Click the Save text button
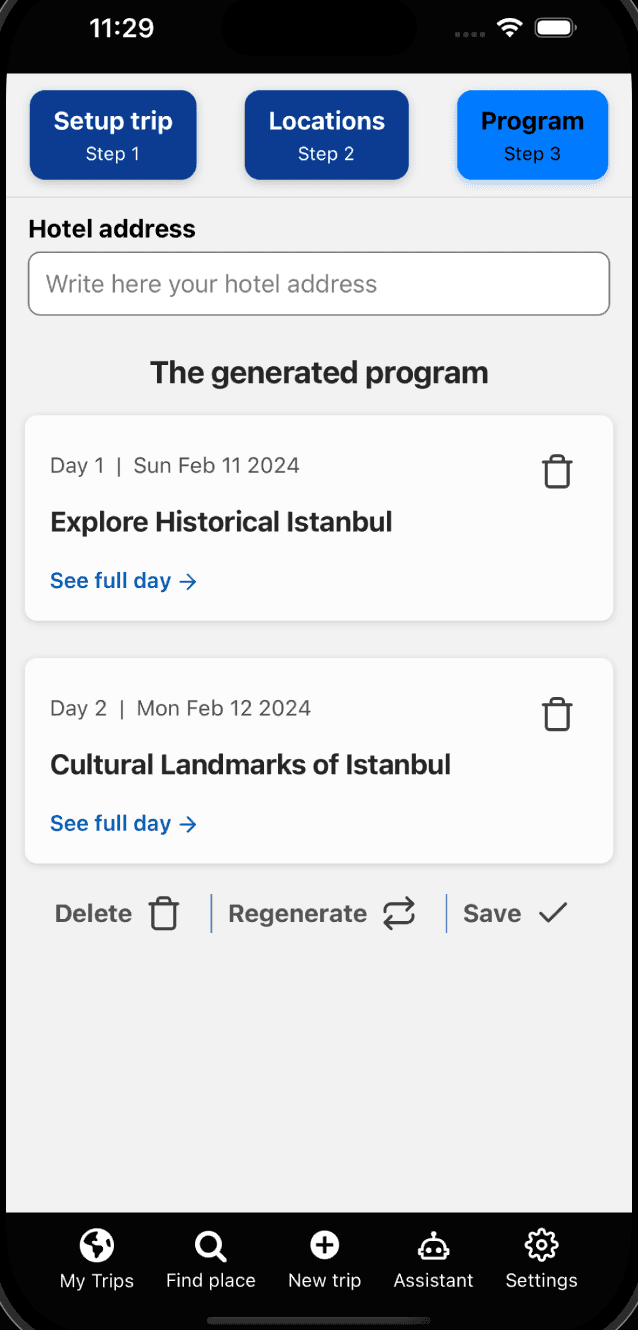The image size is (638, 1330). [x=492, y=914]
